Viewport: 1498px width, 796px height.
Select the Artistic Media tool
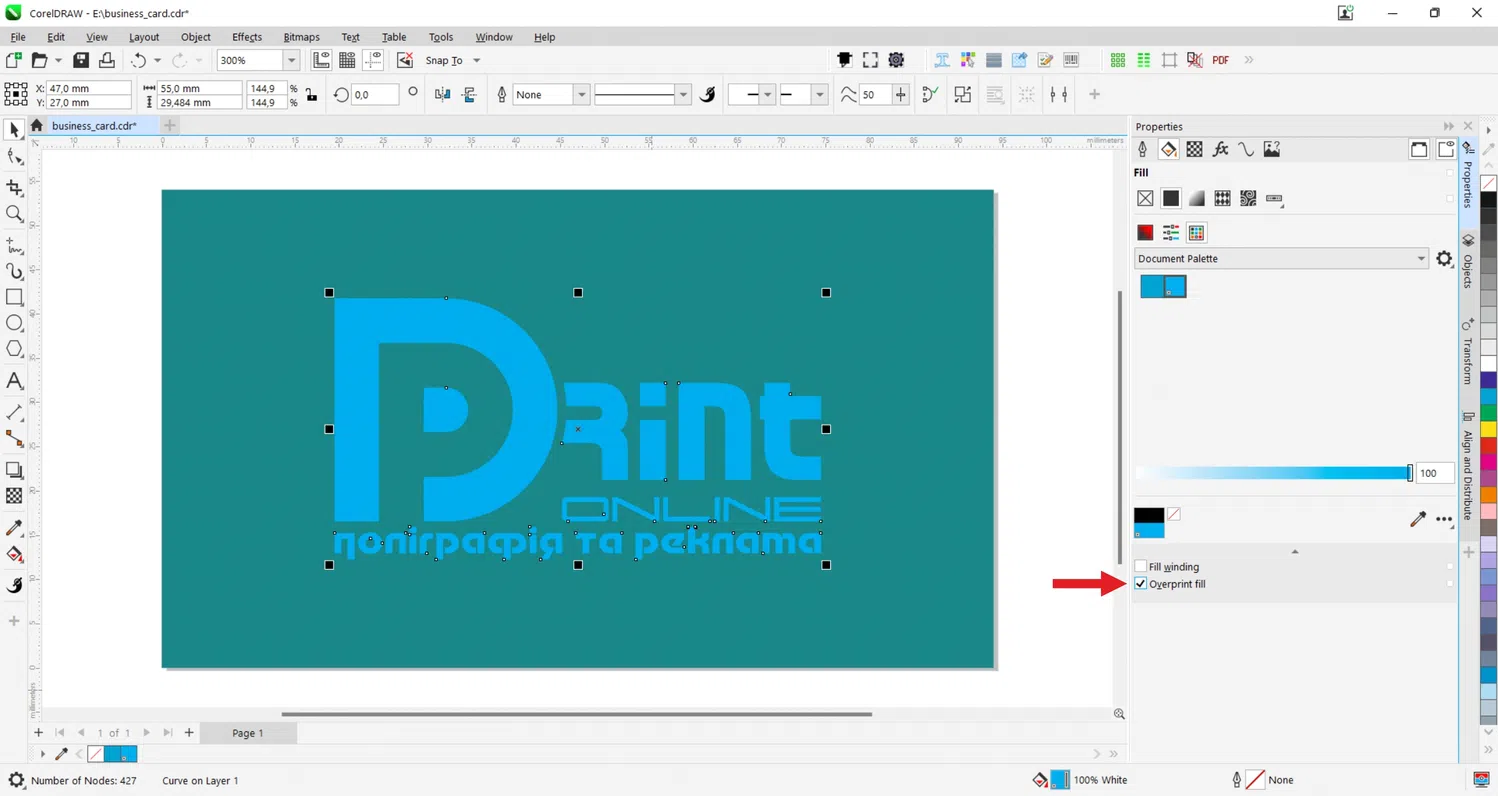point(14,271)
